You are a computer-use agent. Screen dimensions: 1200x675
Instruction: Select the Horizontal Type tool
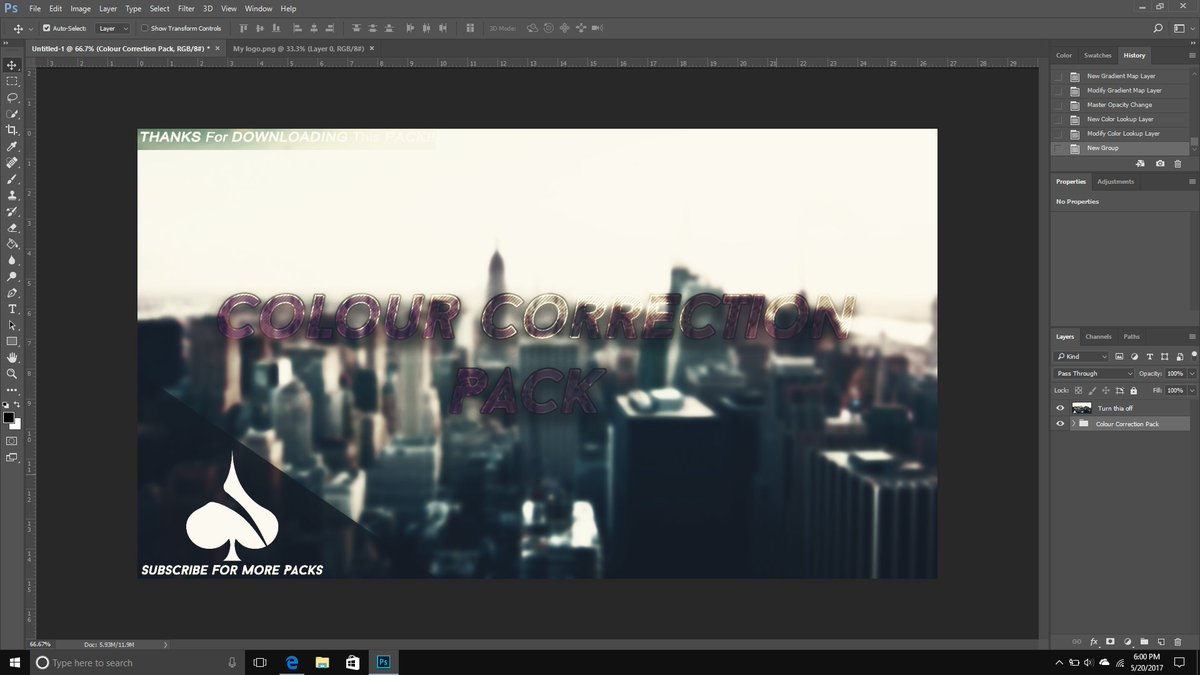click(12, 309)
